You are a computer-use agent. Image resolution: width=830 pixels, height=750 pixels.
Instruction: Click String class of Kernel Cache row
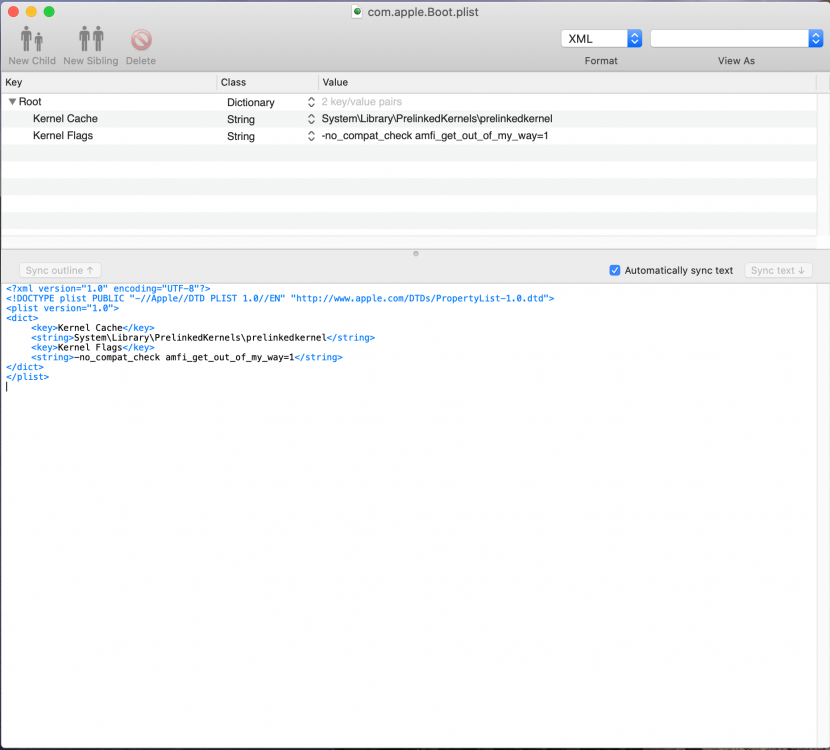[x=241, y=119]
